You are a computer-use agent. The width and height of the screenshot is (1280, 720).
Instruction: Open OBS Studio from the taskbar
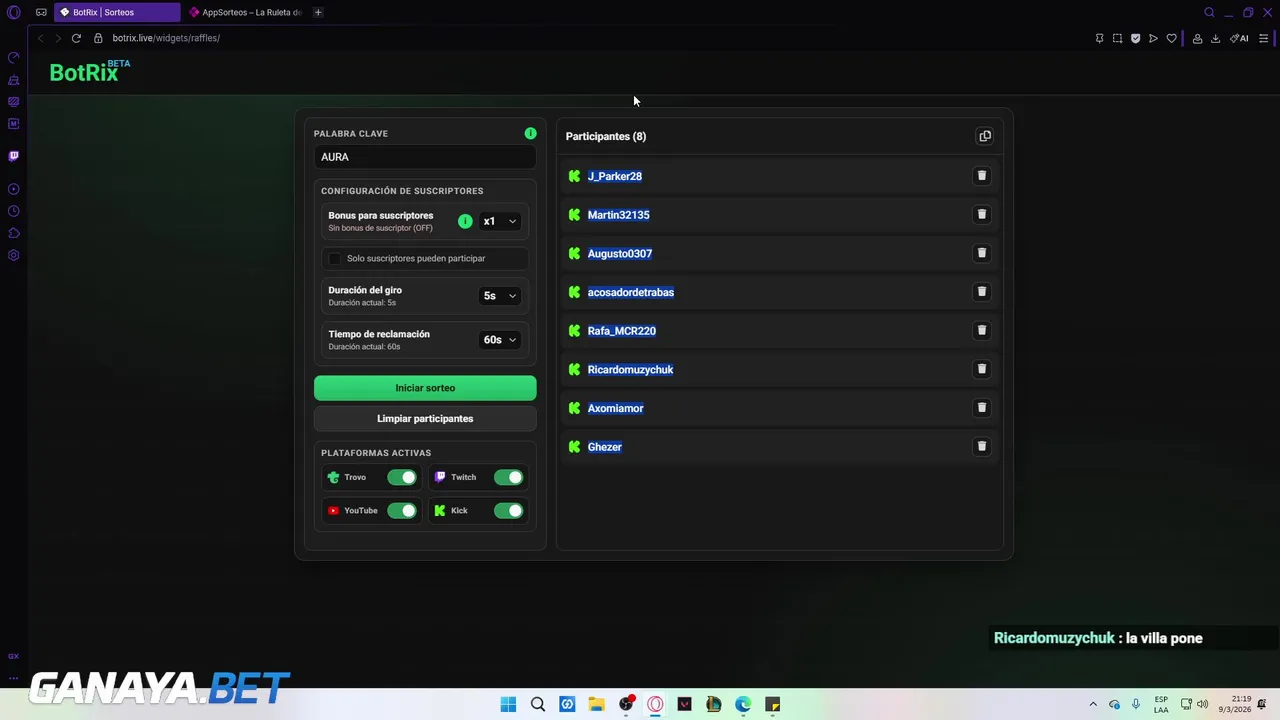pyautogui.click(x=626, y=704)
